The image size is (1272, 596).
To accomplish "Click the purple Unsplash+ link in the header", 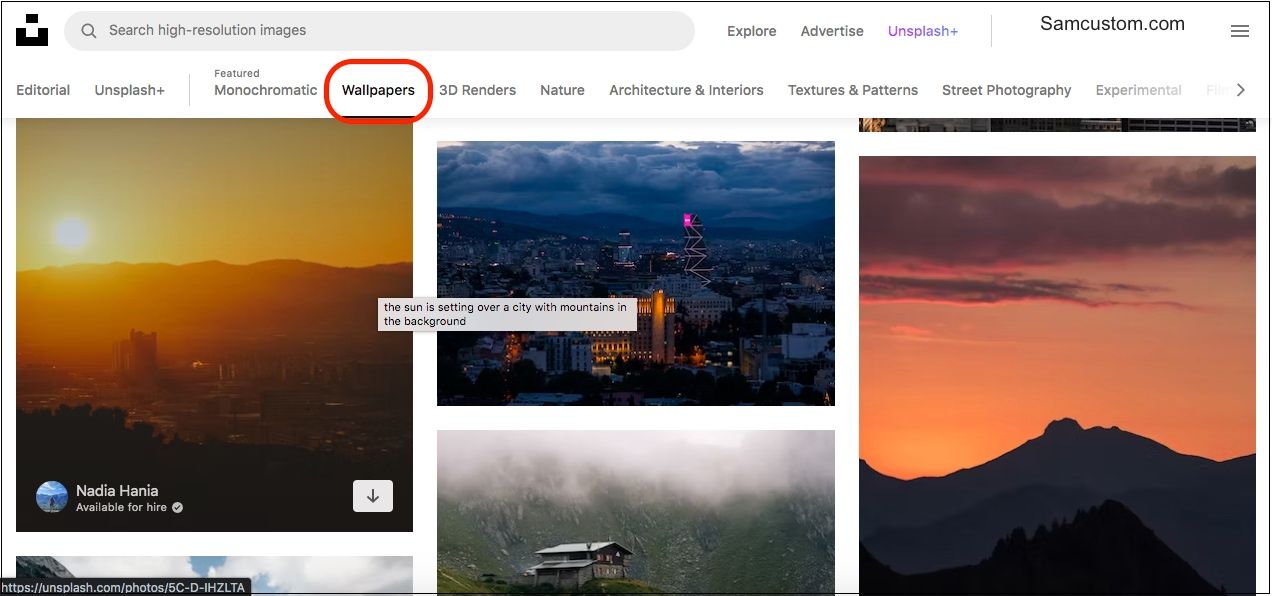I will pyautogui.click(x=923, y=31).
